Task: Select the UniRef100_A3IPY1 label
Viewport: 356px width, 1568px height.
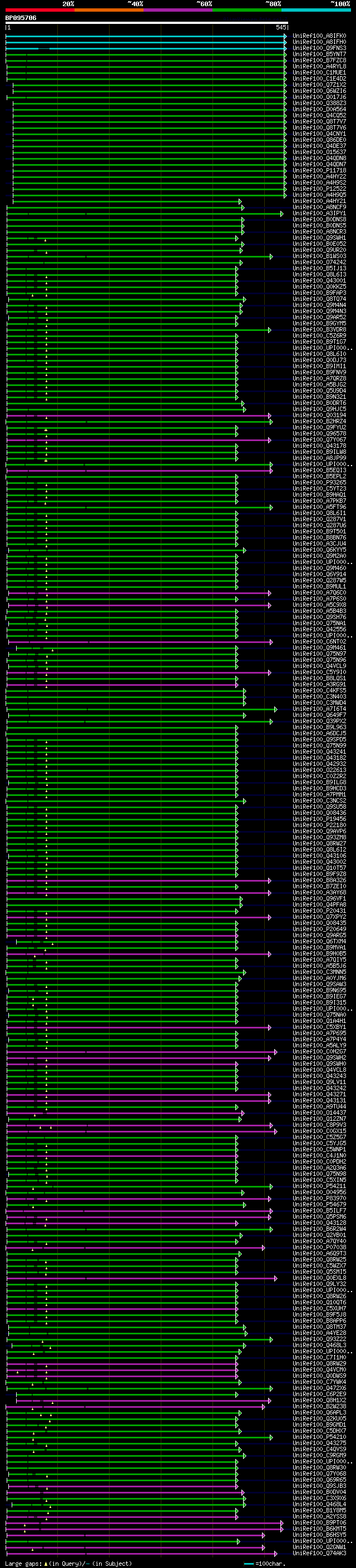Action: click(319, 214)
